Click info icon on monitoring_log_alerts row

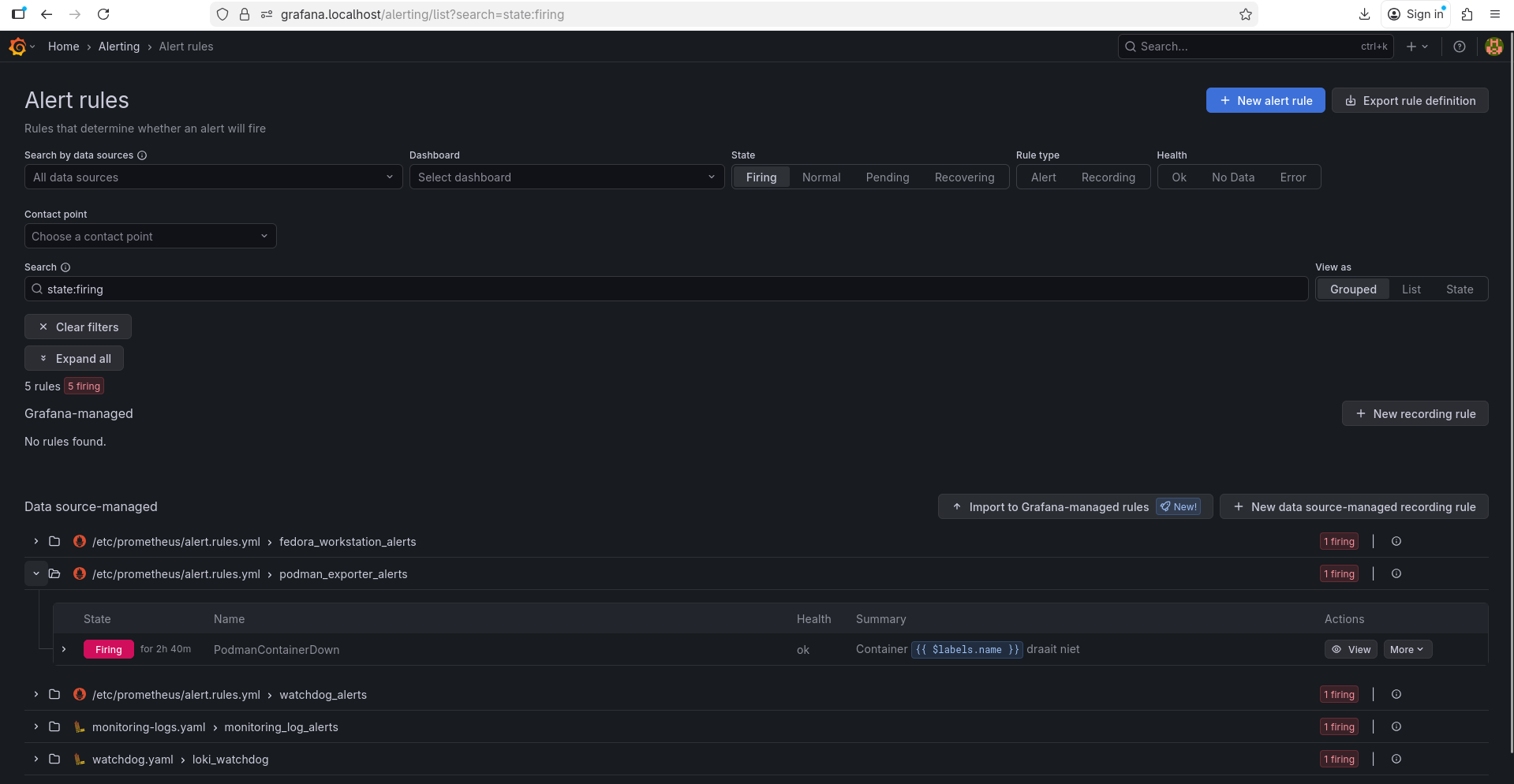[x=1396, y=726]
